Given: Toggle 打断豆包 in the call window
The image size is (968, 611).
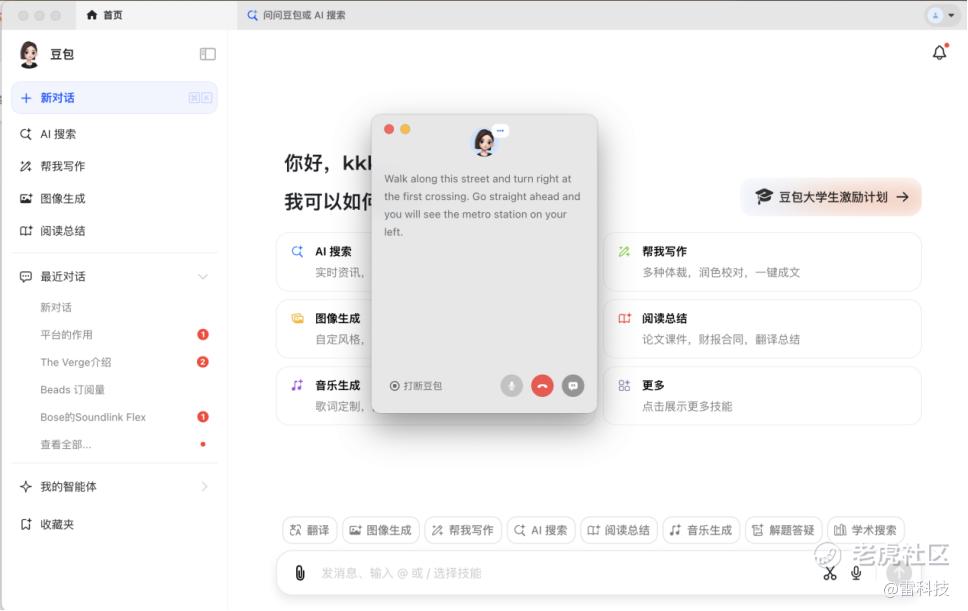Looking at the screenshot, I should pyautogui.click(x=415, y=386).
